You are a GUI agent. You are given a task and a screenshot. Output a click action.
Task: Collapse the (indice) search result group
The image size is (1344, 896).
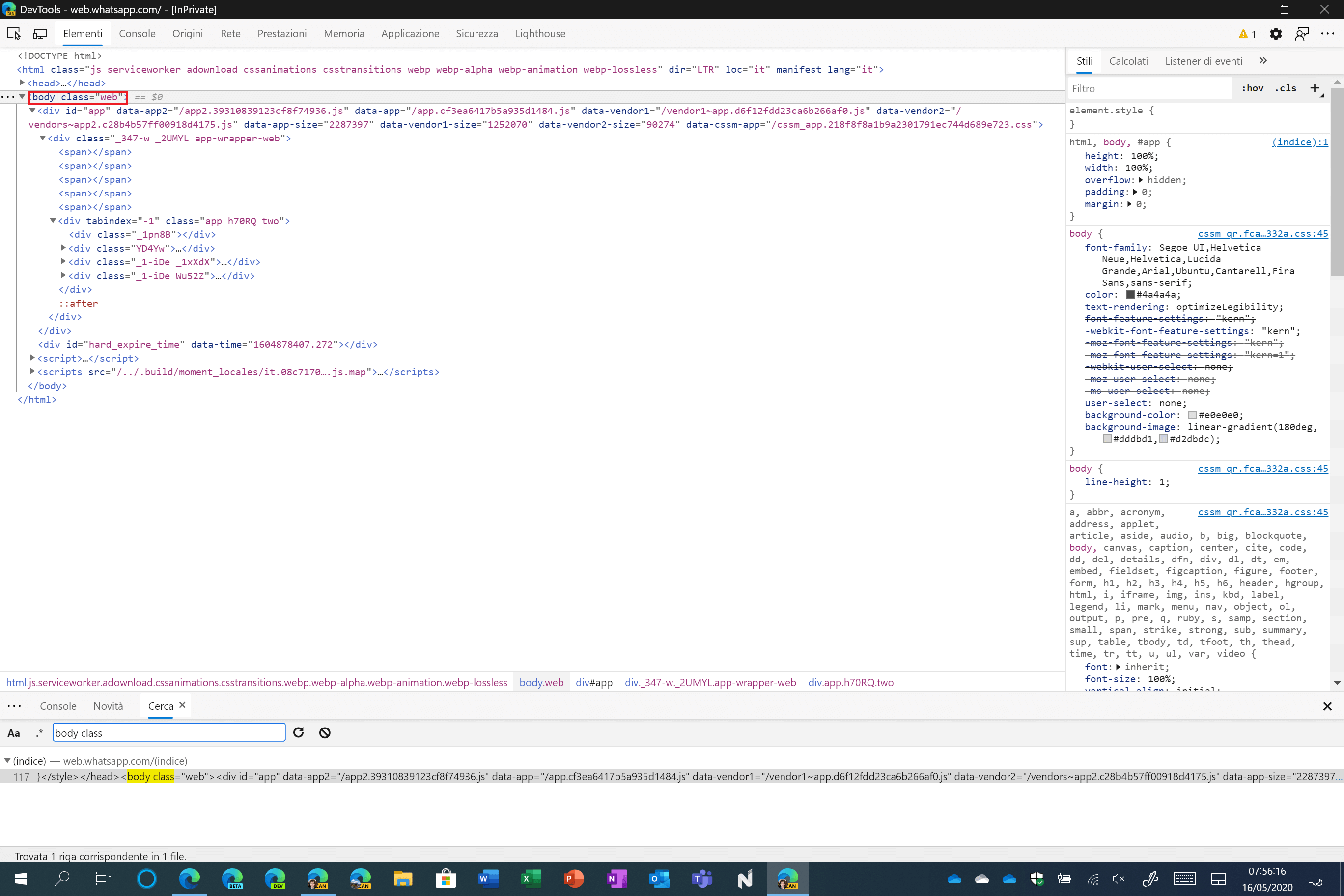7,760
